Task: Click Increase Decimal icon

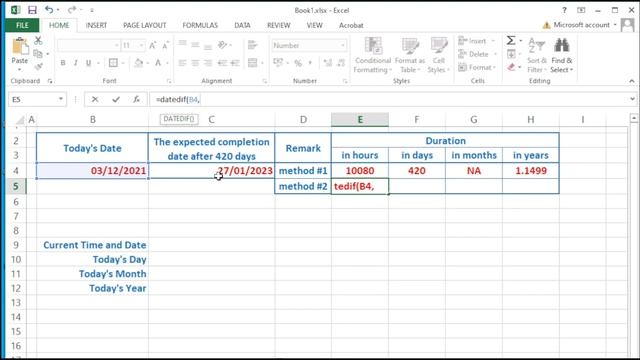Action: click(327, 63)
